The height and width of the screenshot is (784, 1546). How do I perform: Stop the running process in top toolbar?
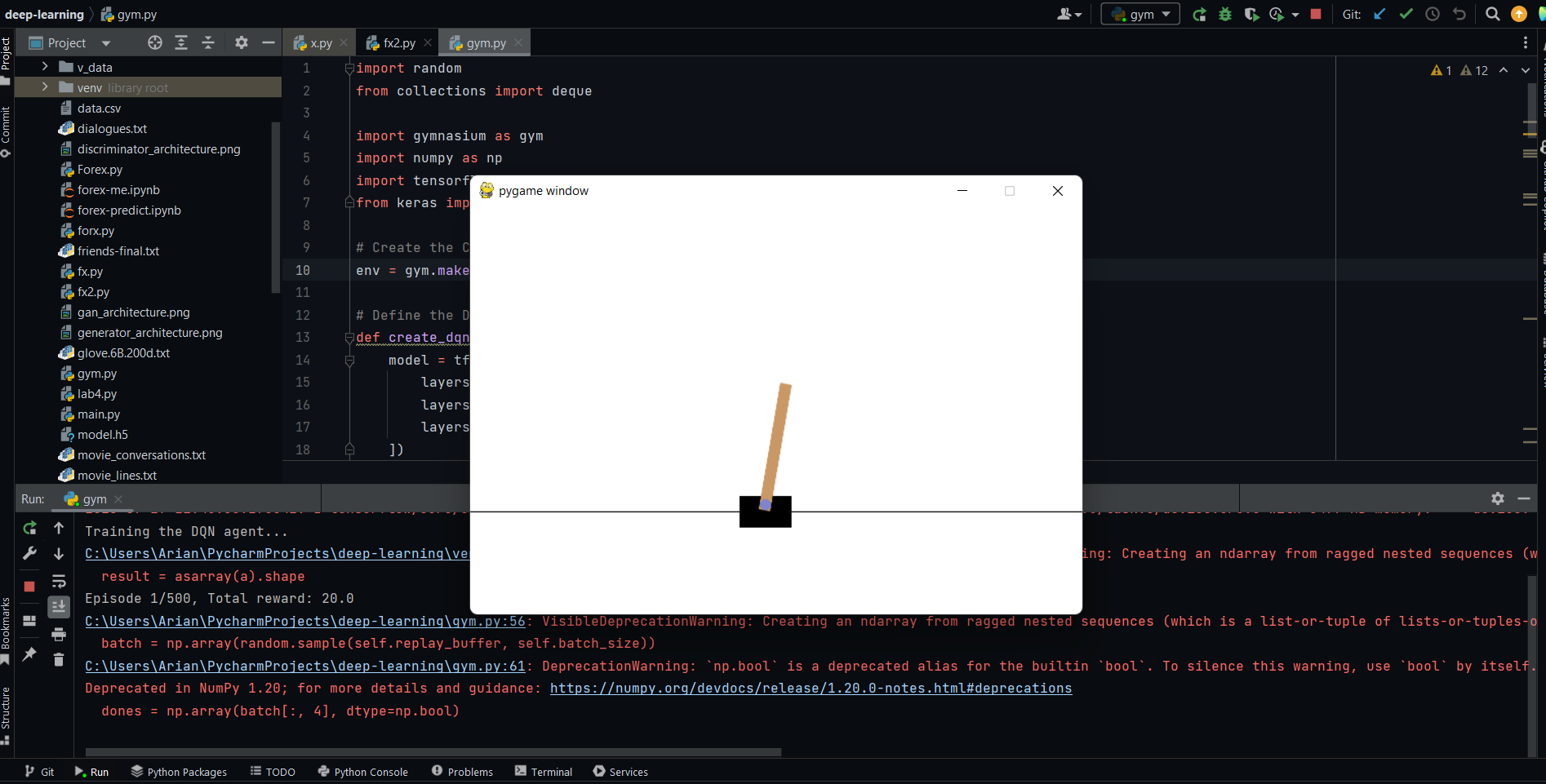click(1316, 14)
